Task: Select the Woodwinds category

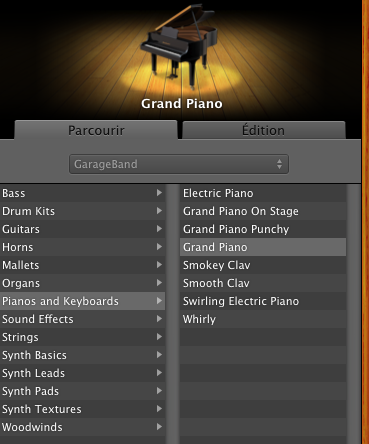Action: 82,427
